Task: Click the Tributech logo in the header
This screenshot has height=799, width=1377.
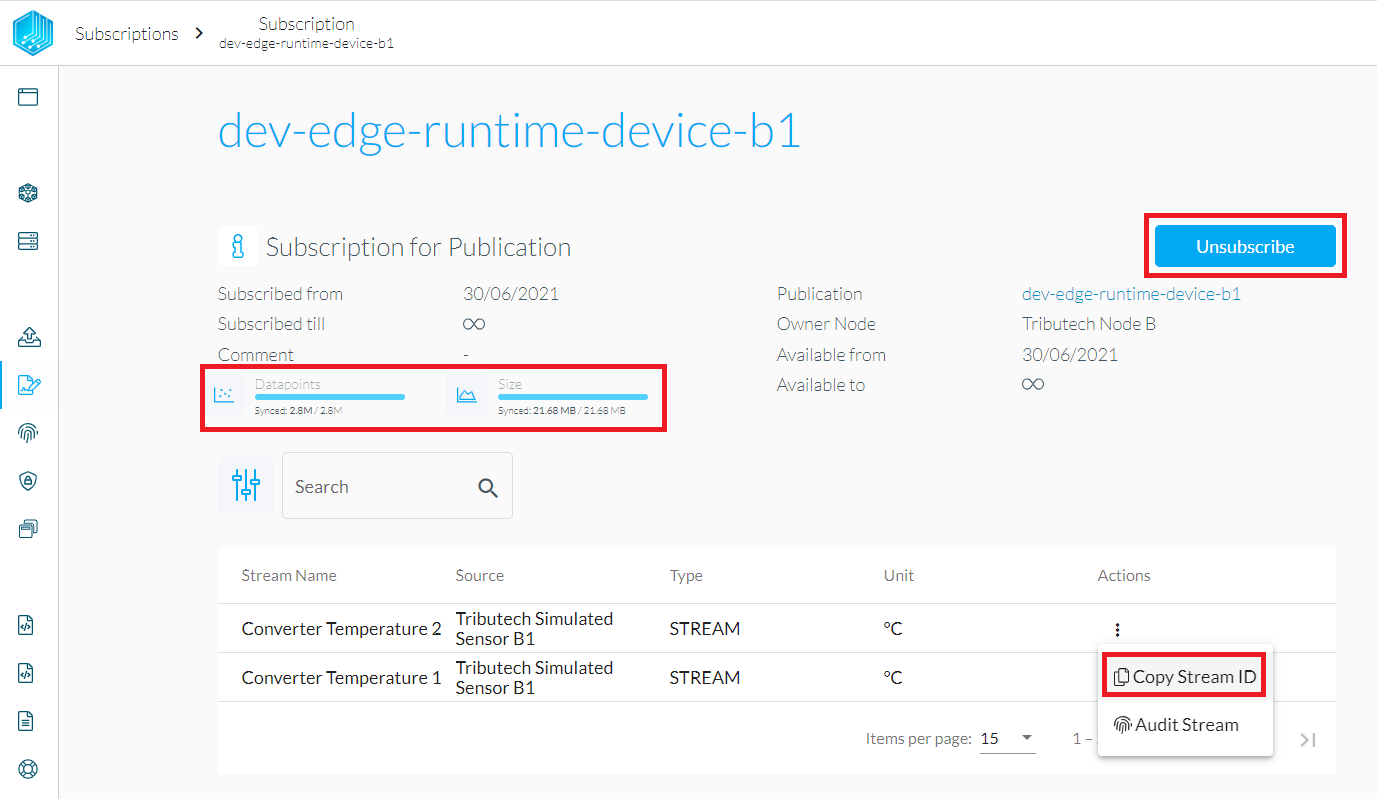Action: [33, 32]
